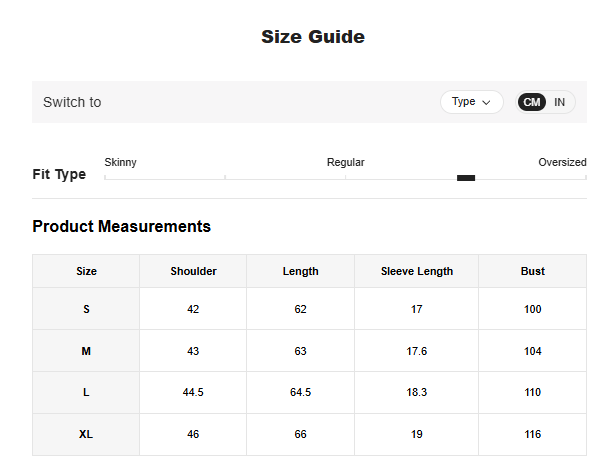Click the Sleeve Length column header

coord(416,271)
